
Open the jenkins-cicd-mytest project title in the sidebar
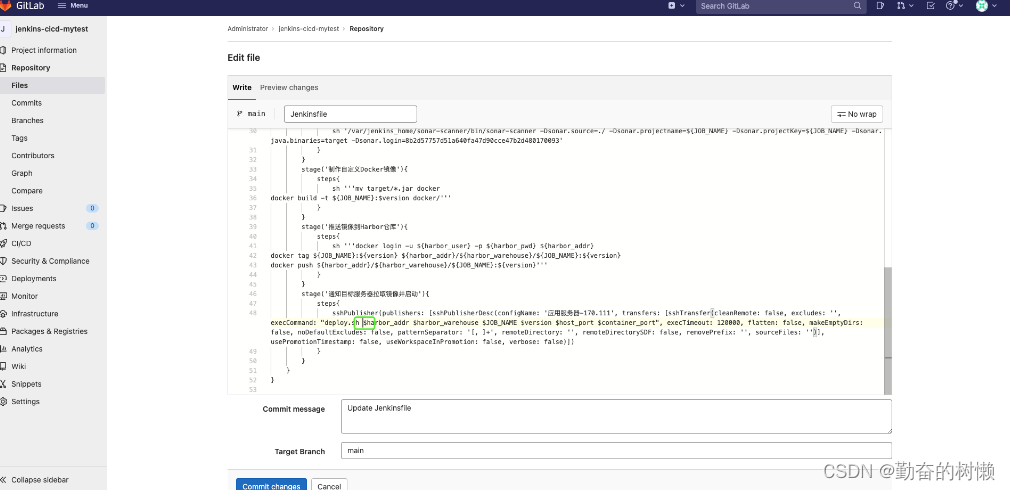(x=52, y=29)
